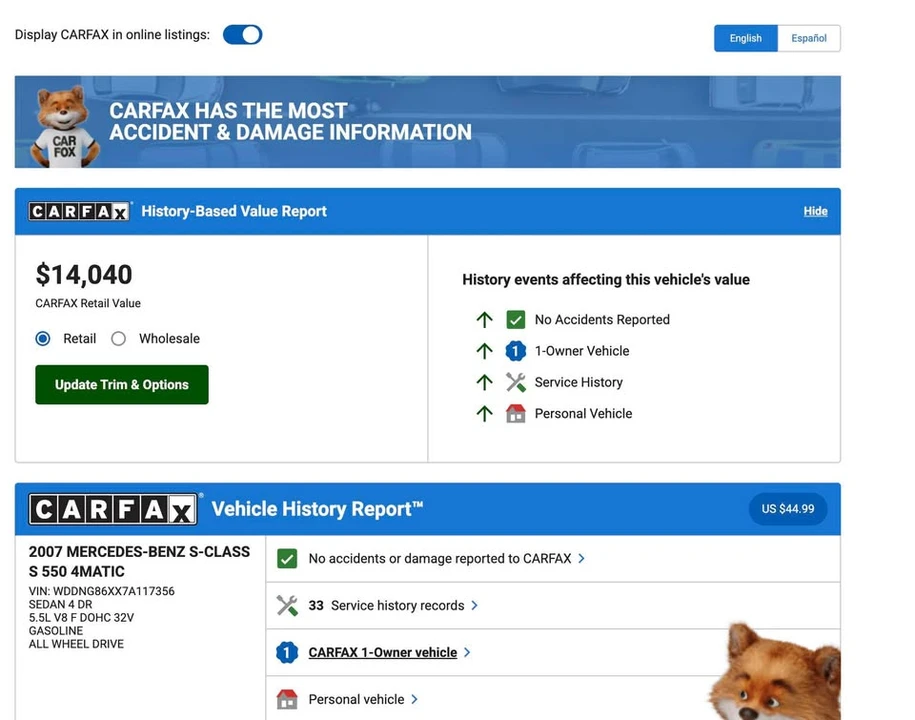
Task: Toggle Display CARFAX in online listings switch
Action: 242,35
